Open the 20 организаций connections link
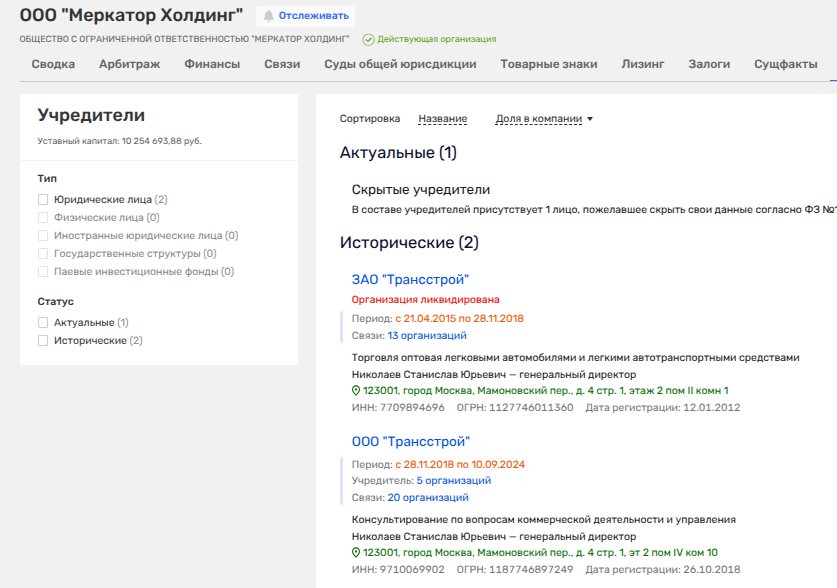 pos(427,497)
